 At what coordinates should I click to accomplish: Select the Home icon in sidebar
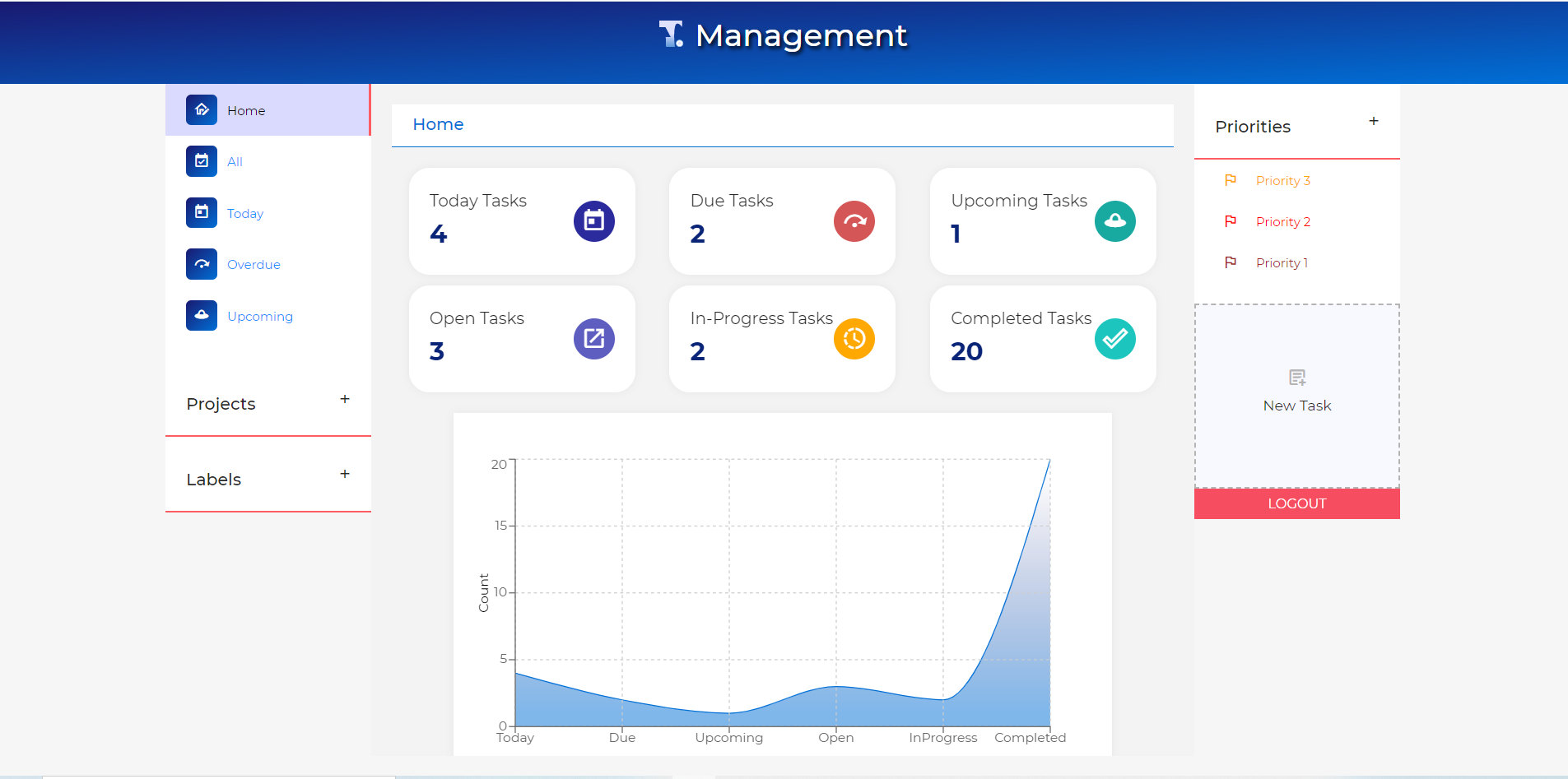tap(202, 109)
